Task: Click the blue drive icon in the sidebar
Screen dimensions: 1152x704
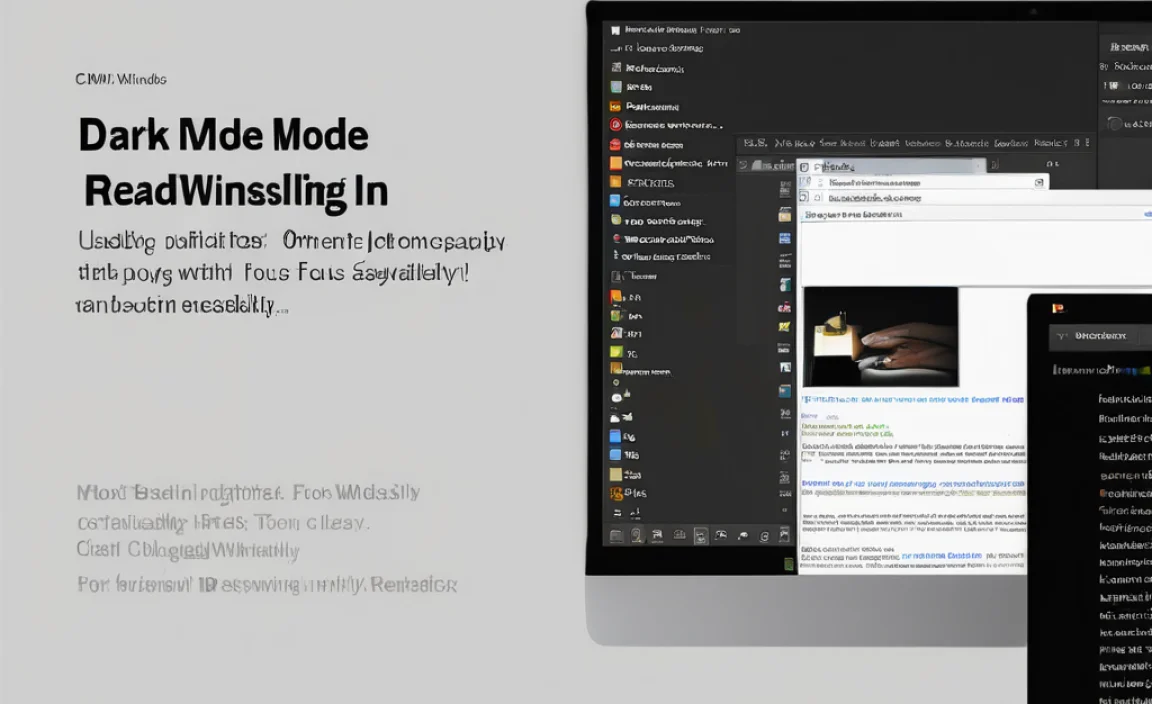Action: point(615,436)
